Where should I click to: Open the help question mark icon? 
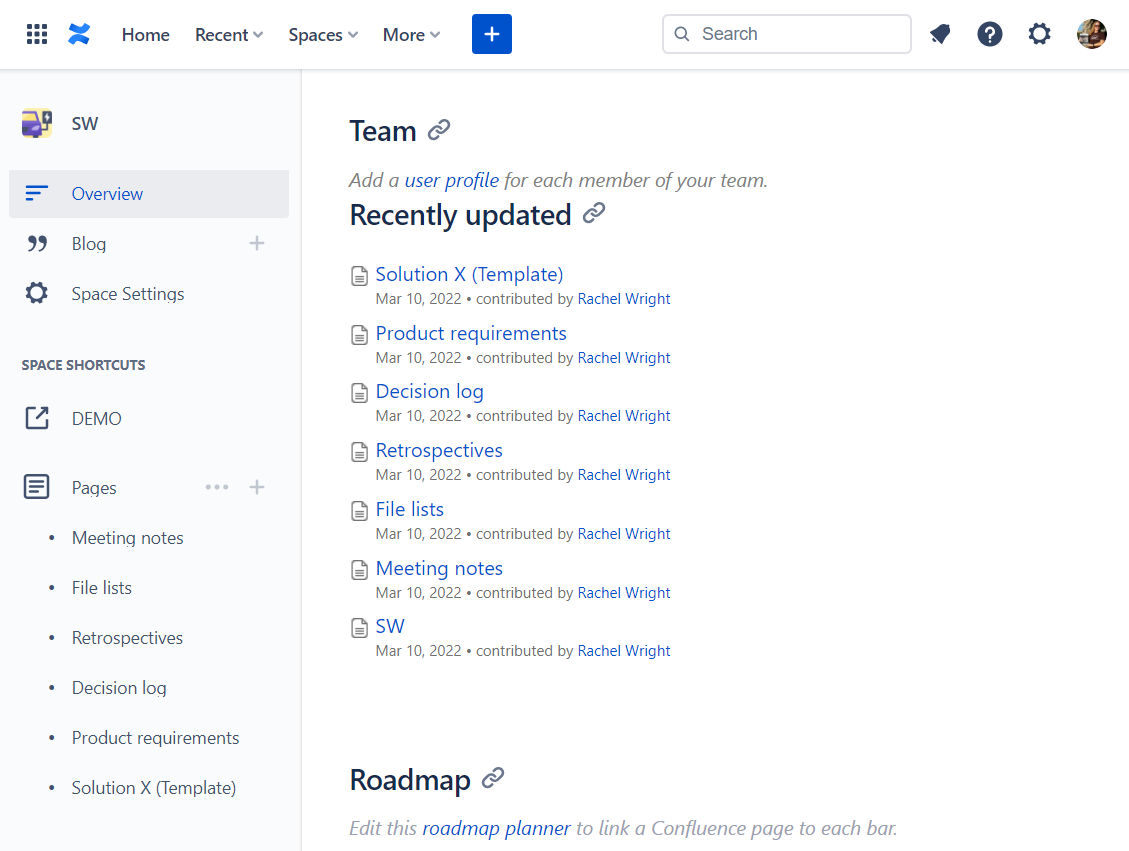coord(989,34)
